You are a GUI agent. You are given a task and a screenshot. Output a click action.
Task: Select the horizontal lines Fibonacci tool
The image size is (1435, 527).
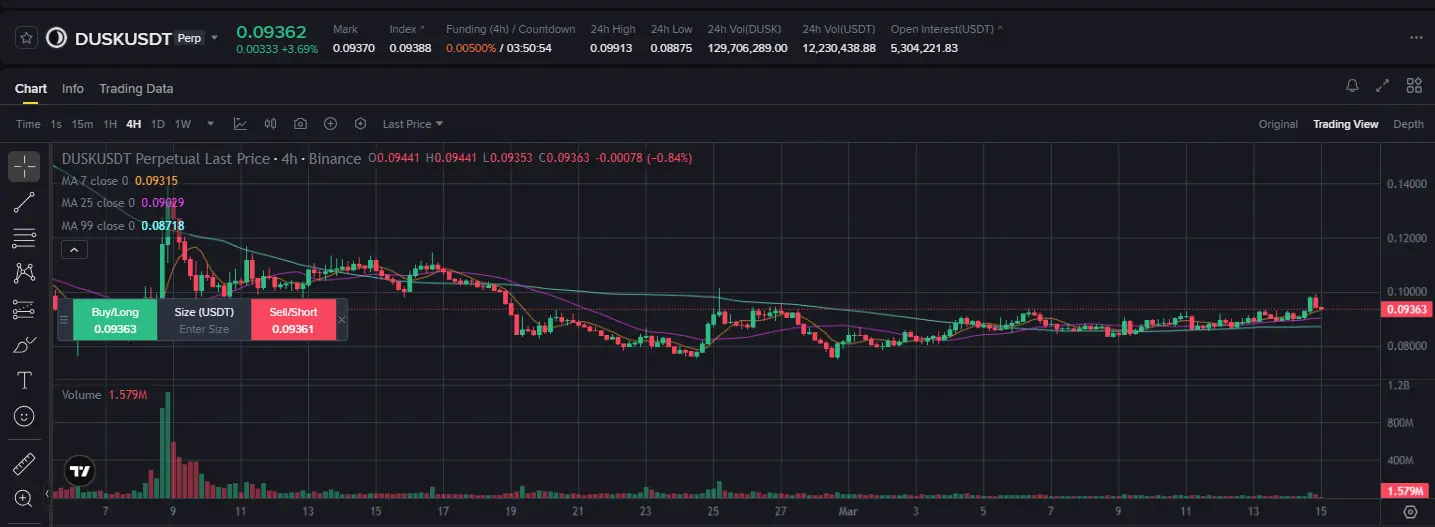(24, 238)
